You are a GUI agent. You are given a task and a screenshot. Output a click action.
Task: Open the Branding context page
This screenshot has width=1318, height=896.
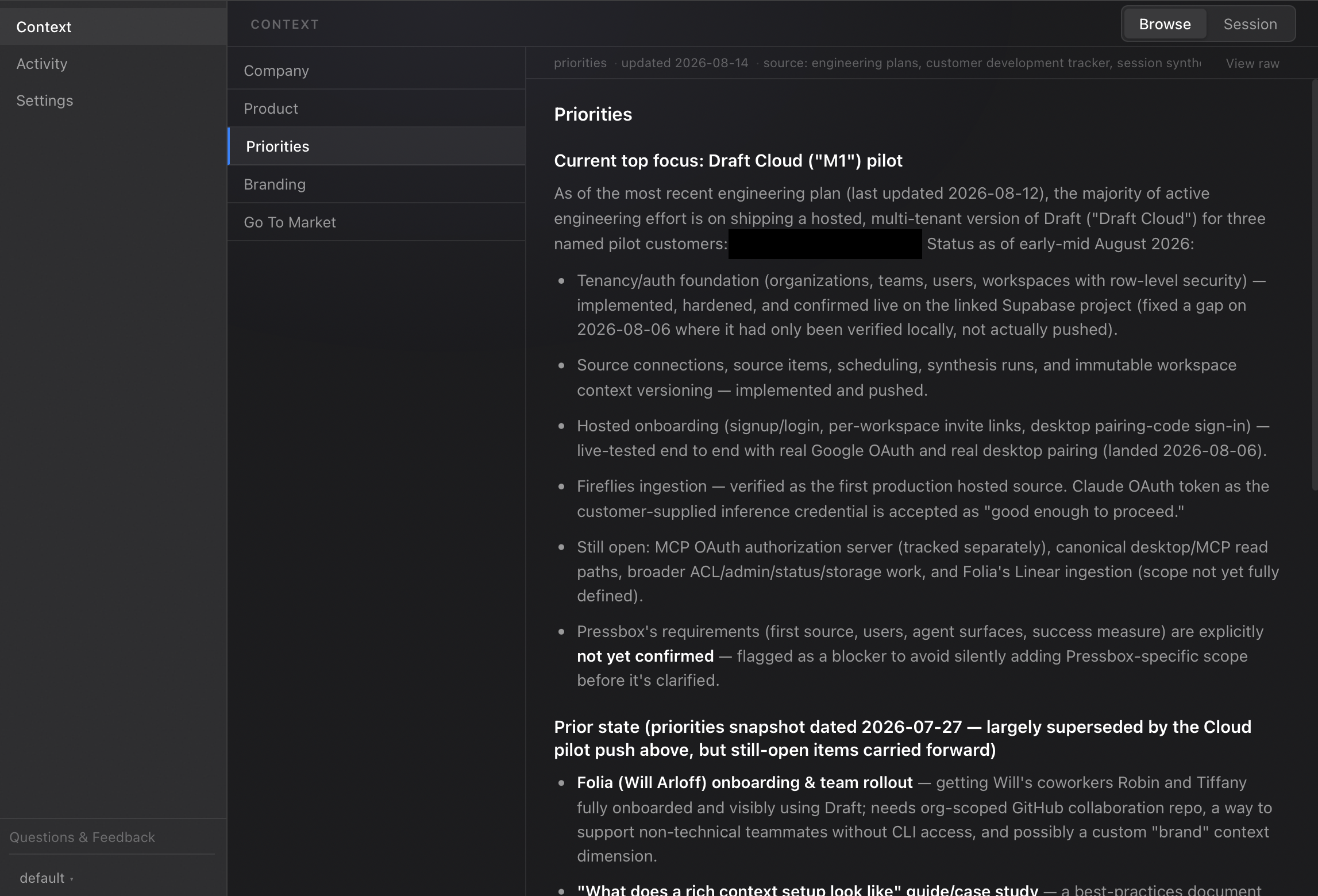376,184
